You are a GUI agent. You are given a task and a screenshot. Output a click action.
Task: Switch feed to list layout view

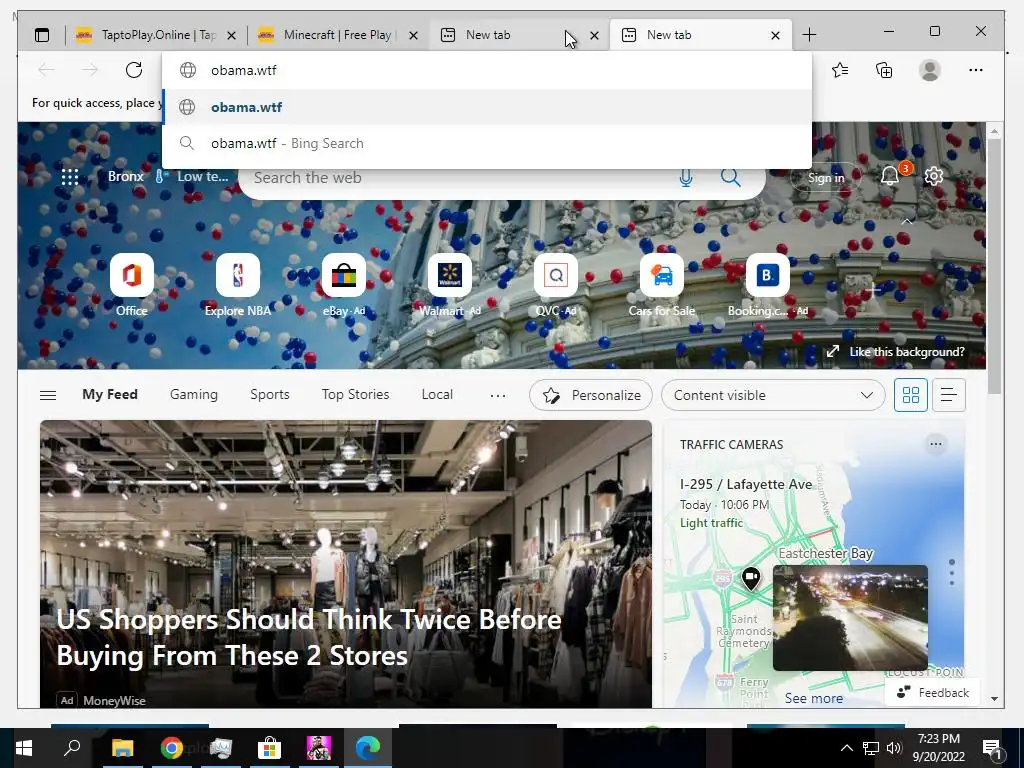point(948,395)
